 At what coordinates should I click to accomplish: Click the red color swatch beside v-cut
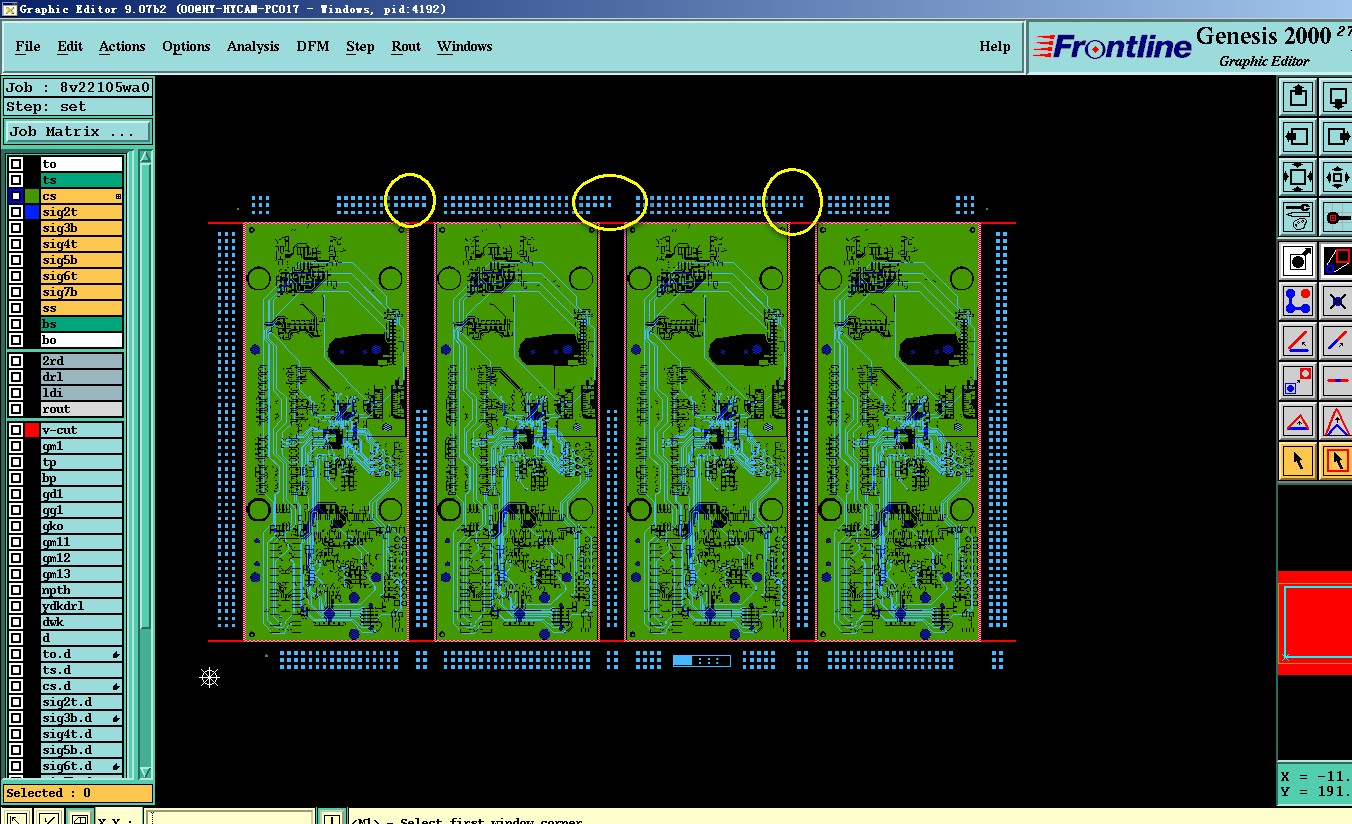tap(32, 430)
